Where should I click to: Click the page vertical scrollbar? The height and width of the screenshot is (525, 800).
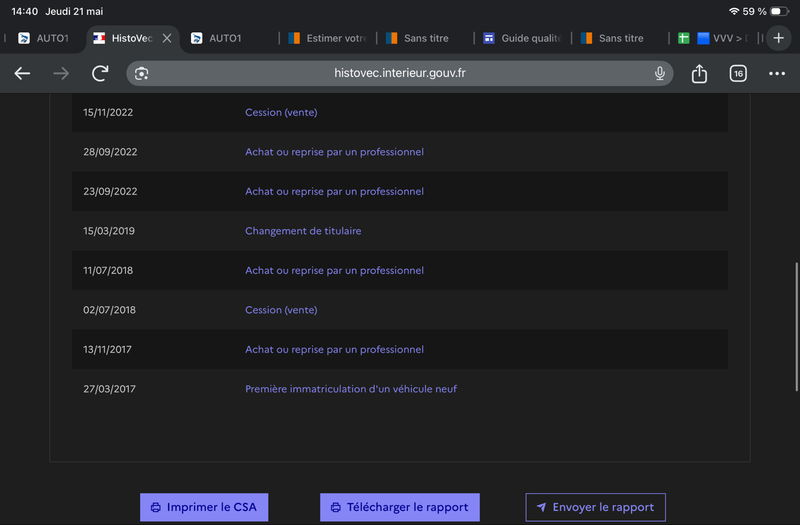796,327
